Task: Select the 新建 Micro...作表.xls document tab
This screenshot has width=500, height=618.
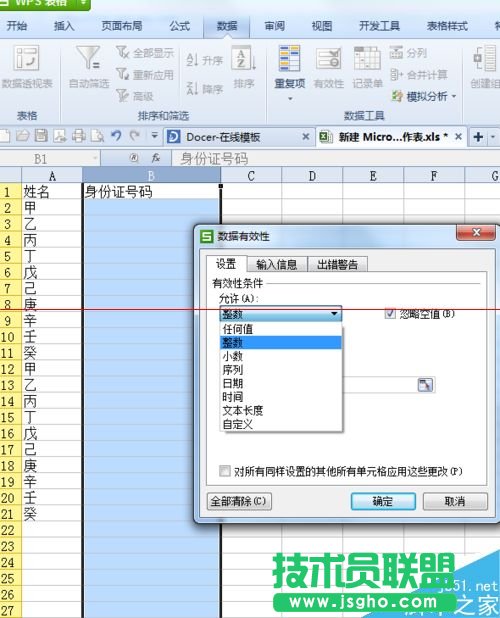Action: 390,137
